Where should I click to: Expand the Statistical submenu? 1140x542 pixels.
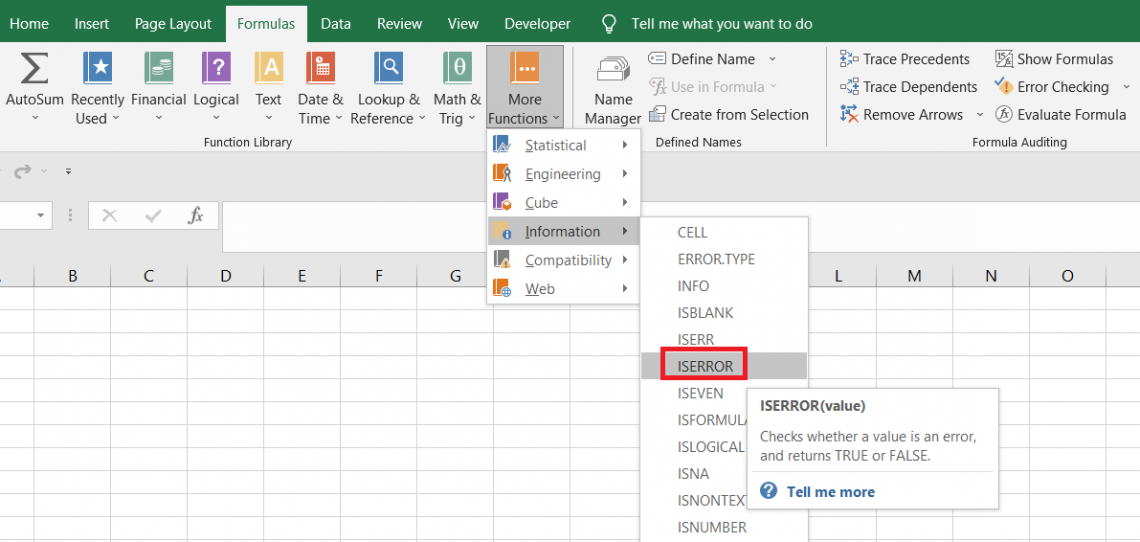point(562,145)
